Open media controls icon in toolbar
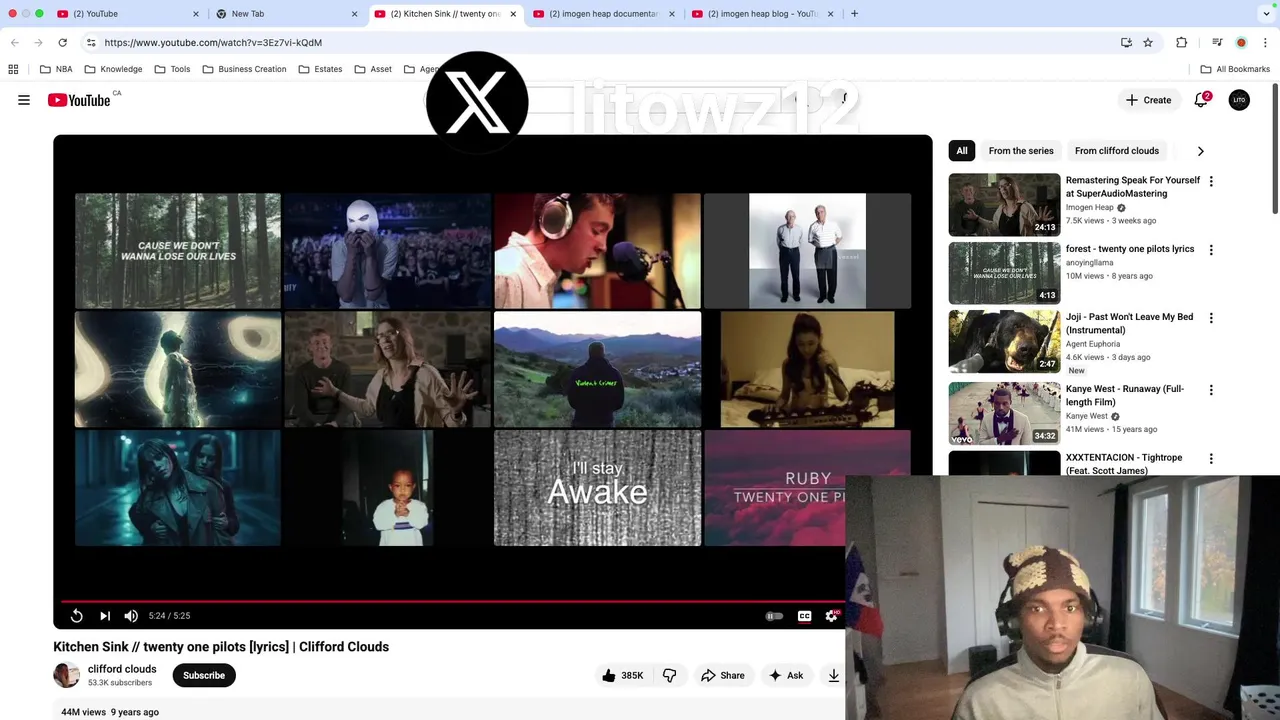This screenshot has height=720, width=1280. pyautogui.click(x=1217, y=43)
